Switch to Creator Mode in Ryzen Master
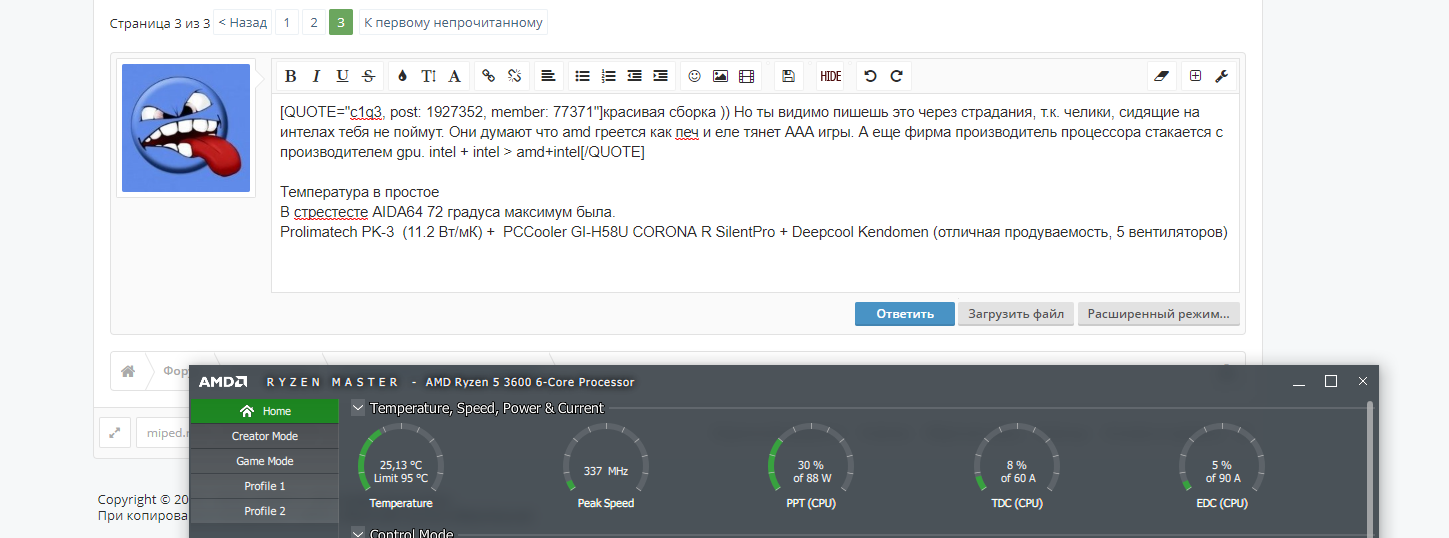The width and height of the screenshot is (1449, 538). [x=264, y=436]
